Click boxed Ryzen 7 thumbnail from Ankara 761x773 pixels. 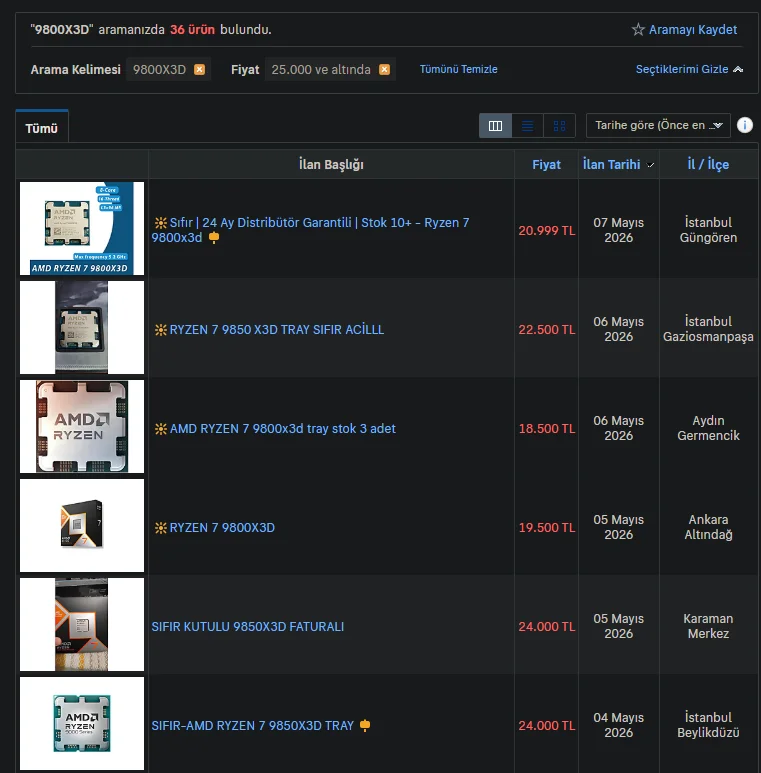coord(82,526)
